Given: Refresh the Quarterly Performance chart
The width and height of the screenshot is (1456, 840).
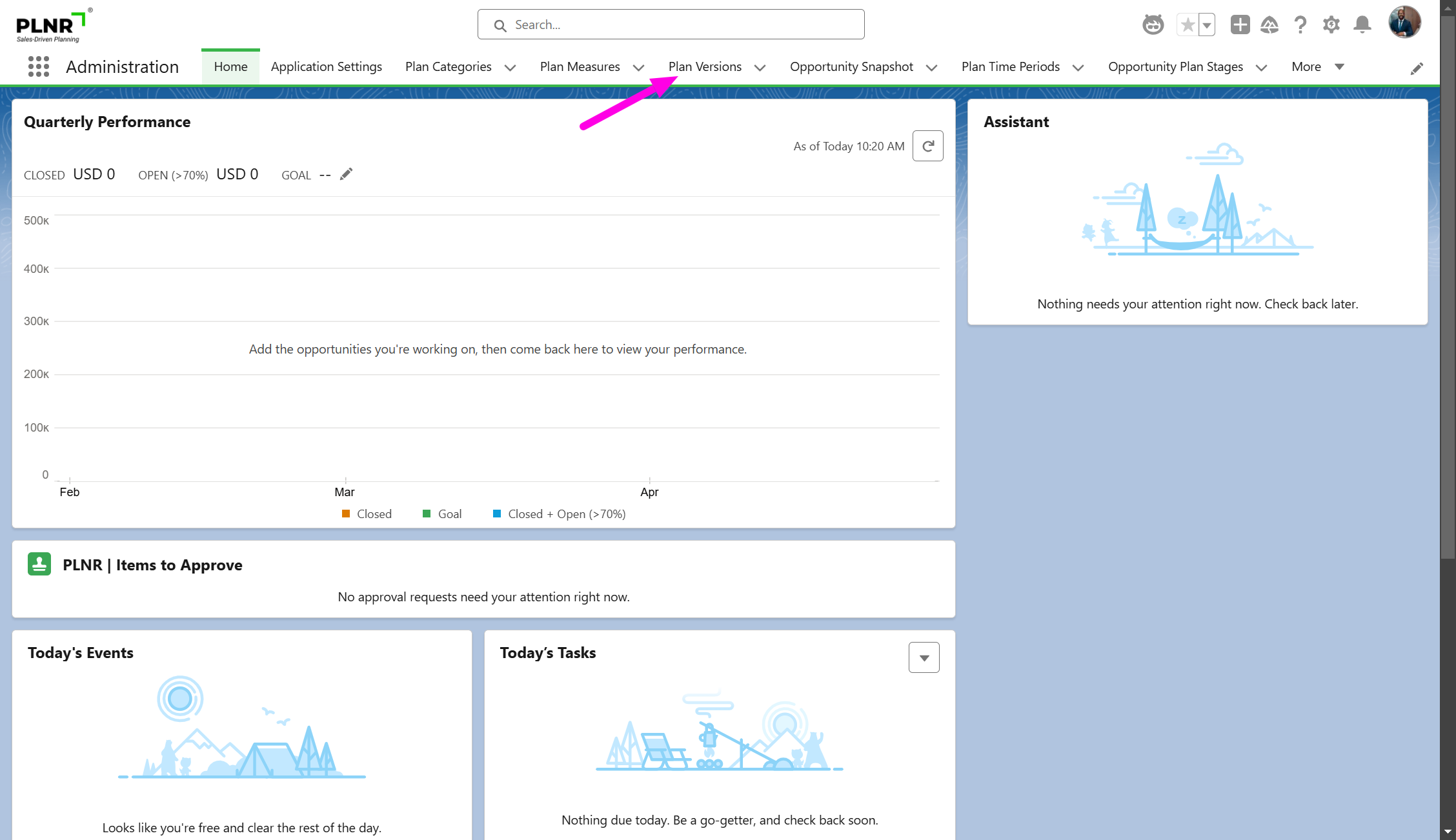Looking at the screenshot, I should coord(927,146).
